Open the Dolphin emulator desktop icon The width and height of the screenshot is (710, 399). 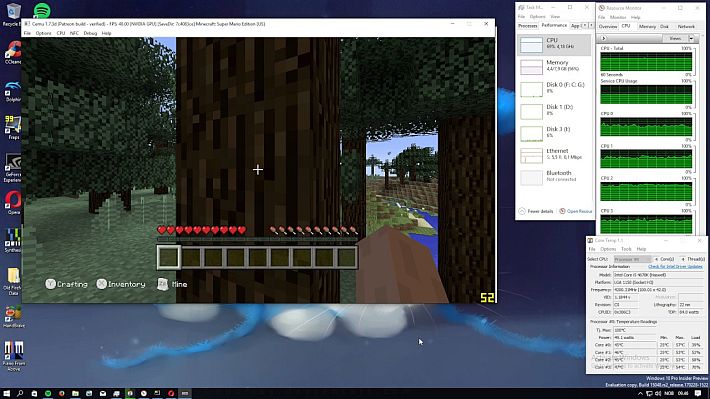[13, 91]
